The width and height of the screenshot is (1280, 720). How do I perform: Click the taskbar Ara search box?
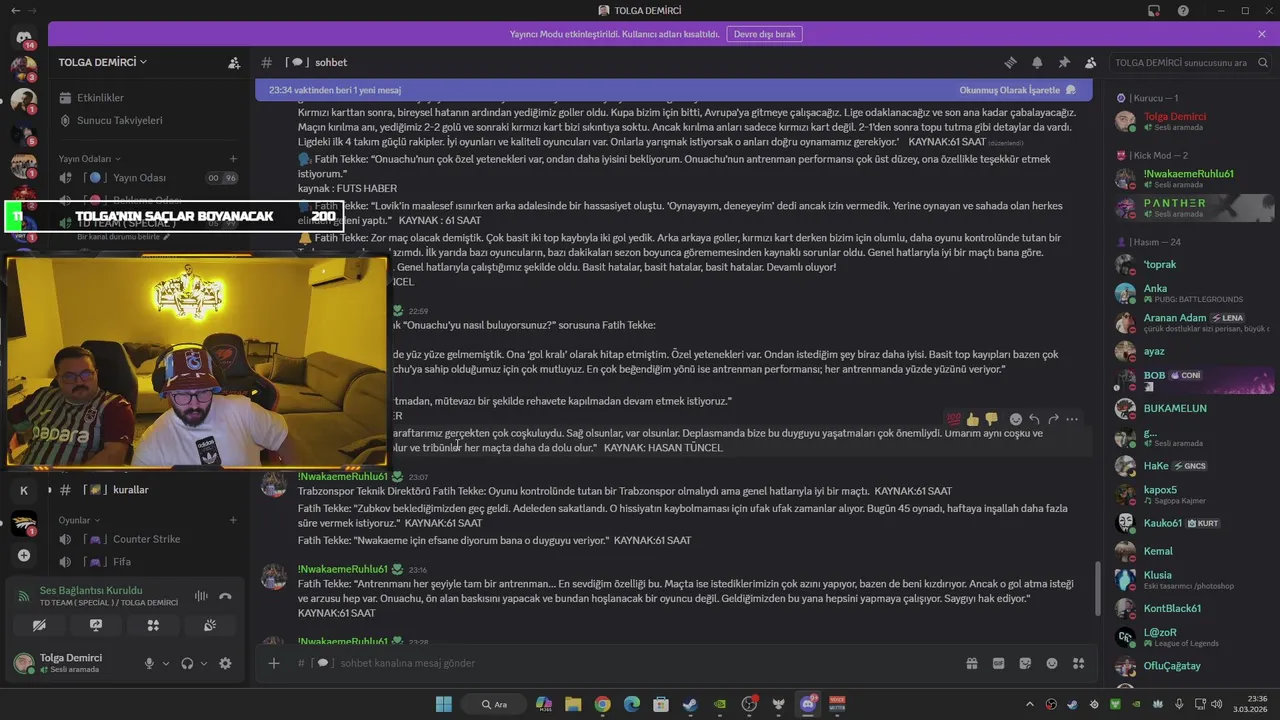coord(495,704)
